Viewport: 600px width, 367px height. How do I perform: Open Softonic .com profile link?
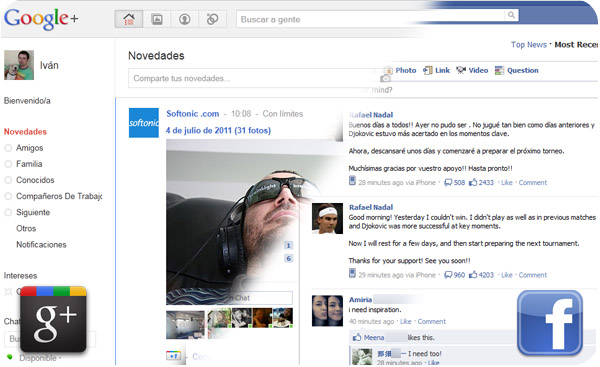click(x=192, y=114)
